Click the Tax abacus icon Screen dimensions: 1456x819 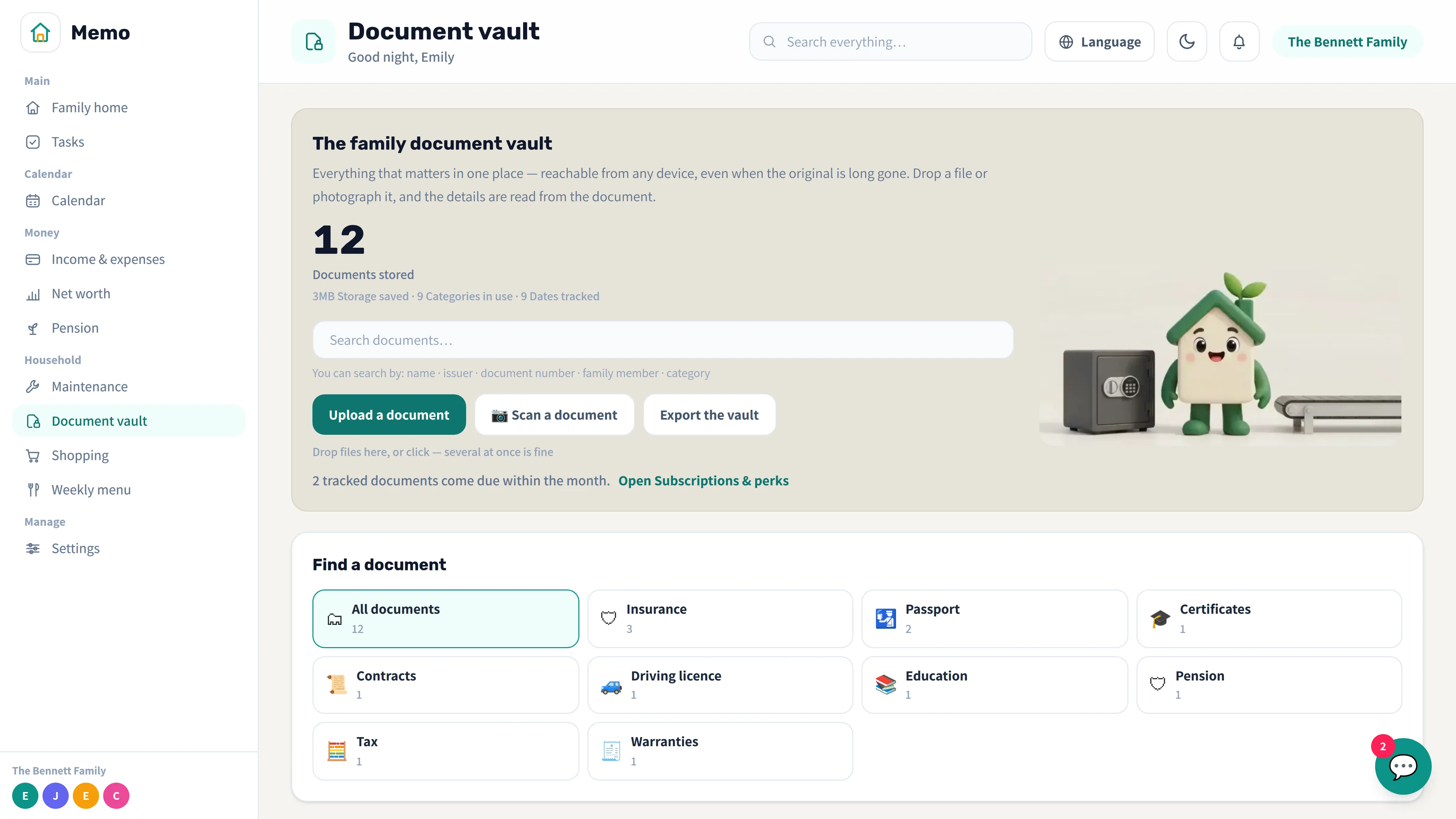[x=337, y=751]
